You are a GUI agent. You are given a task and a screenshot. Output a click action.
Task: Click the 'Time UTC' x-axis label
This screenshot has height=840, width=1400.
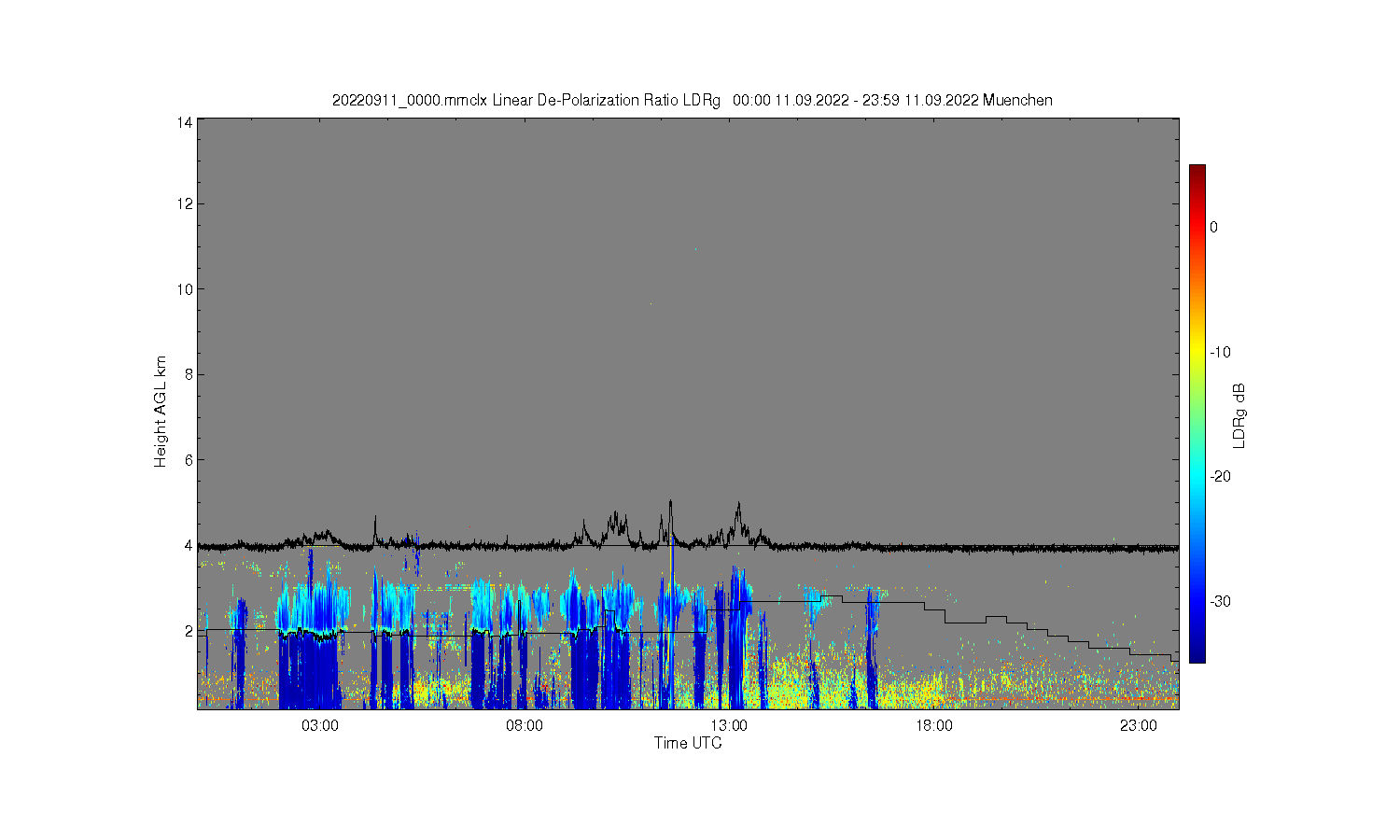(688, 744)
